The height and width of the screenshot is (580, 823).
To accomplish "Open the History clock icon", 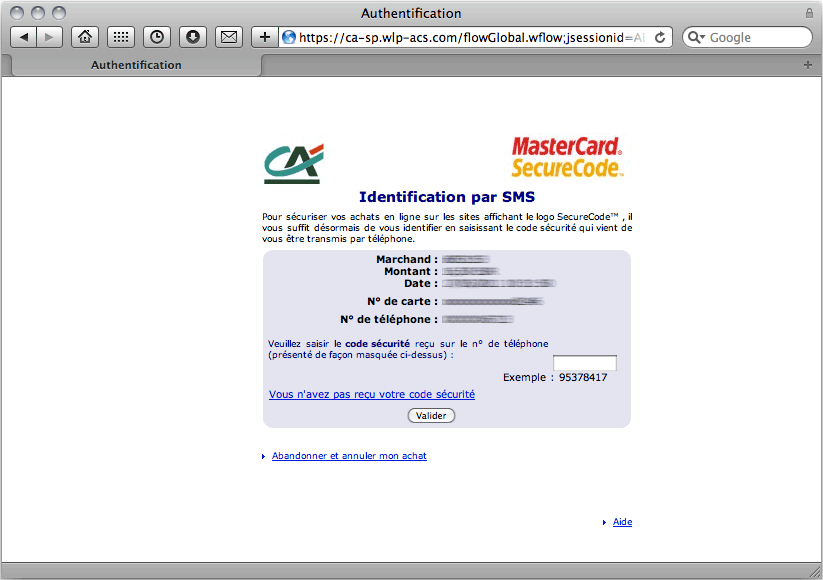I will click(157, 37).
